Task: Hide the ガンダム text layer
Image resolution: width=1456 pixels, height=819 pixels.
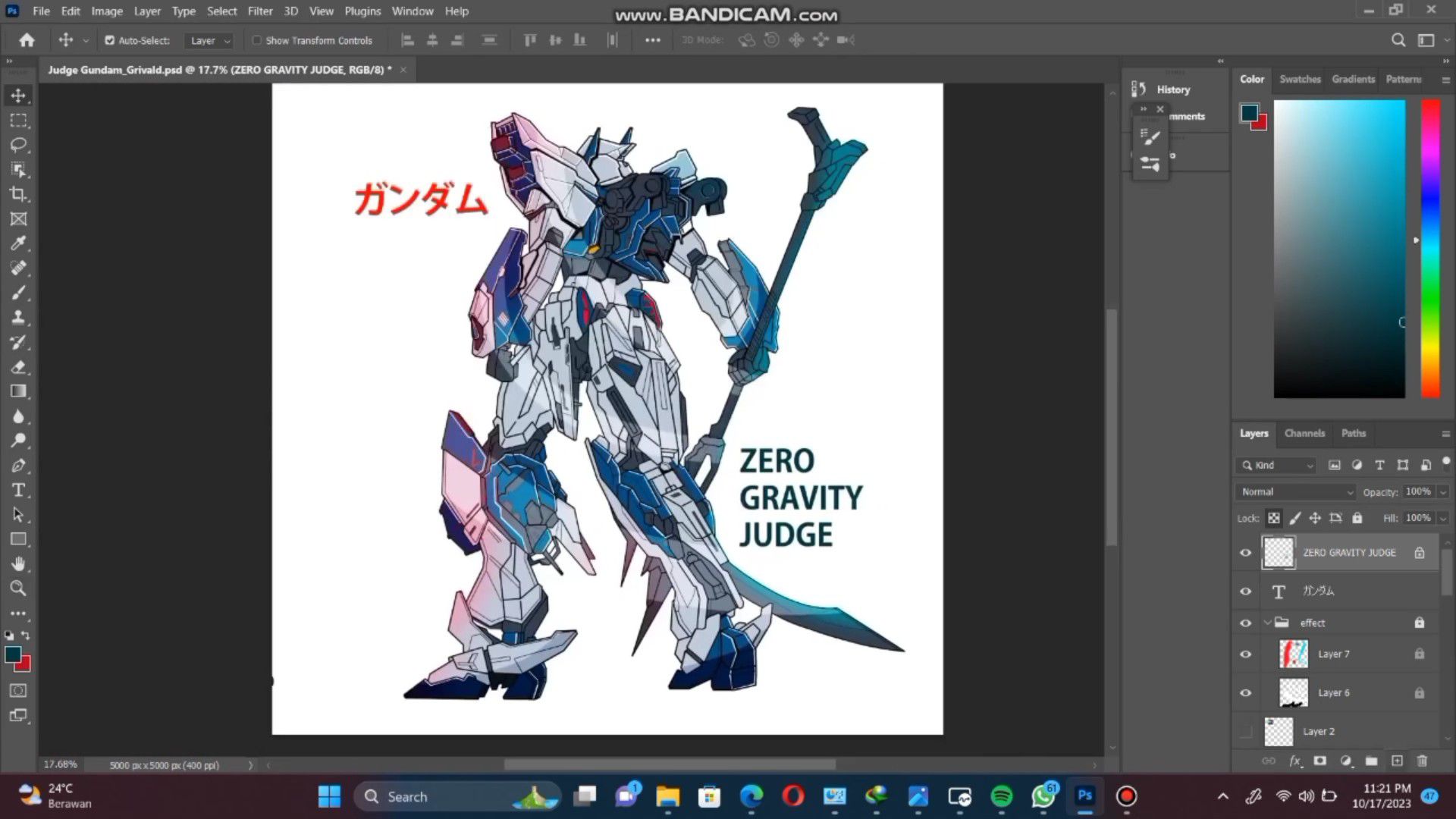Action: 1245,591
